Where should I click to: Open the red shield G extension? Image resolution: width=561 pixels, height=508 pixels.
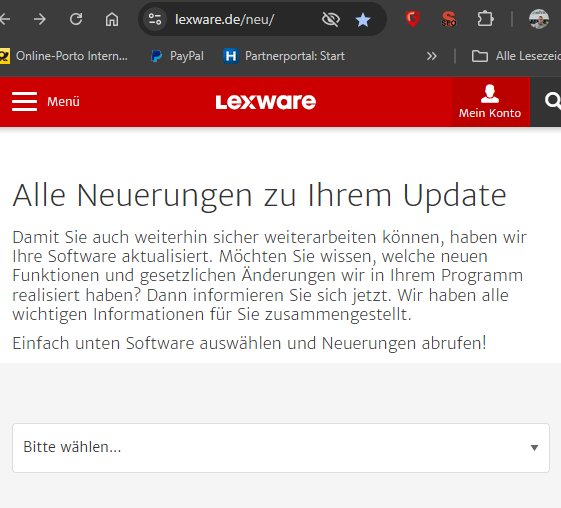click(413, 19)
